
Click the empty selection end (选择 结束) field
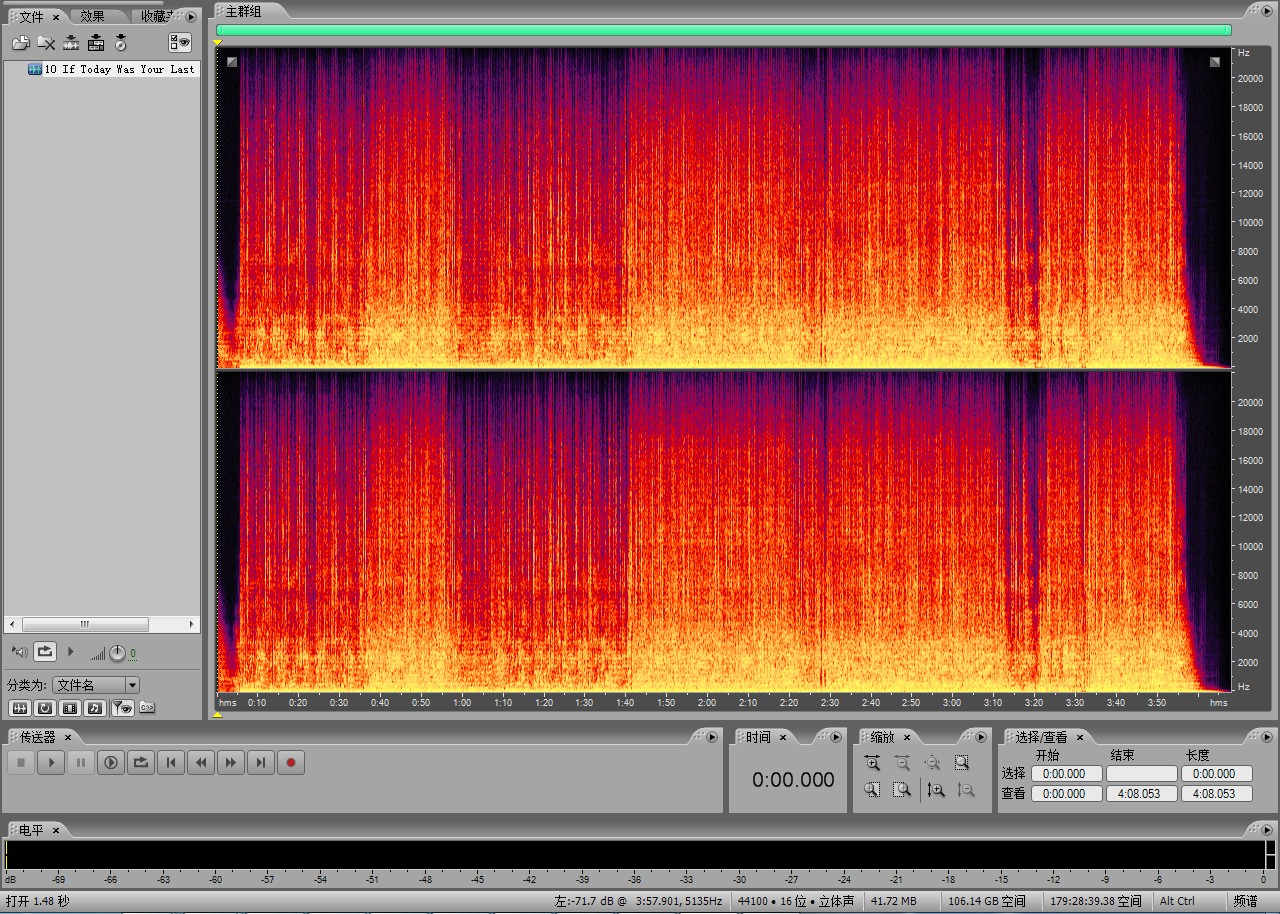pyautogui.click(x=1142, y=774)
